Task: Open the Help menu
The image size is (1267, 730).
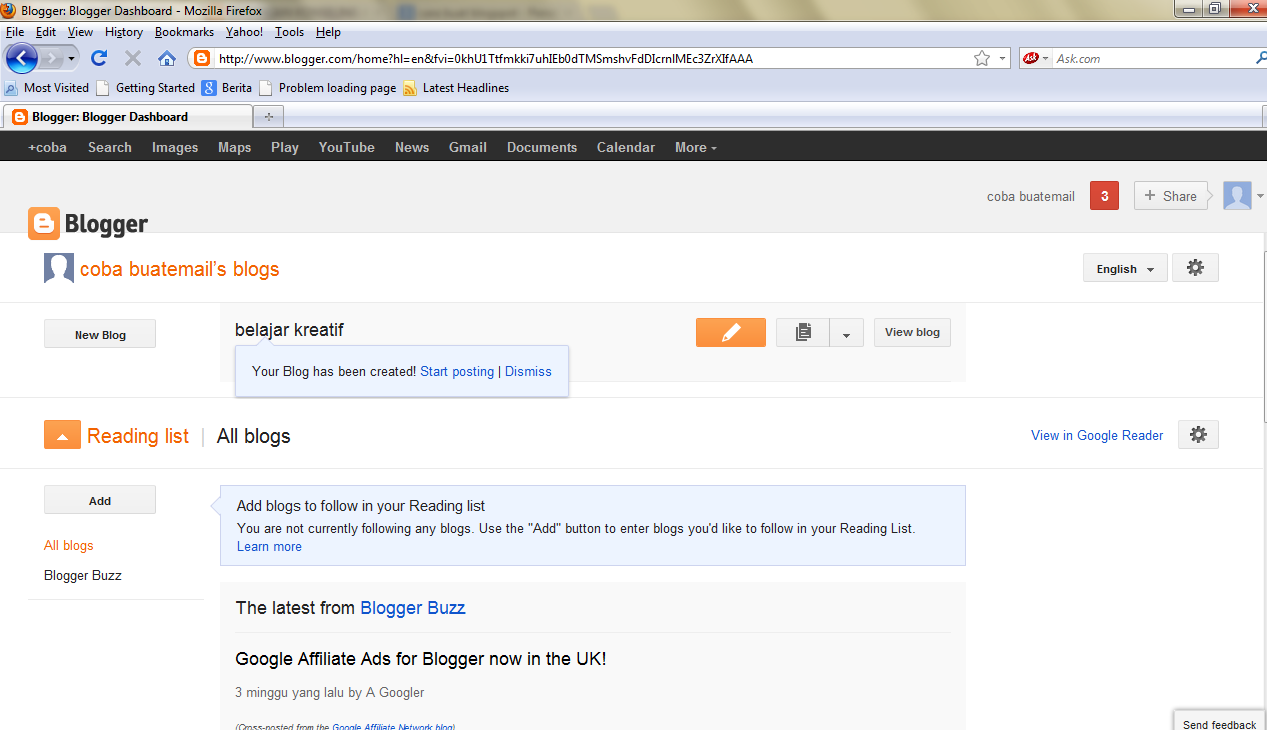Action: pyautogui.click(x=328, y=32)
